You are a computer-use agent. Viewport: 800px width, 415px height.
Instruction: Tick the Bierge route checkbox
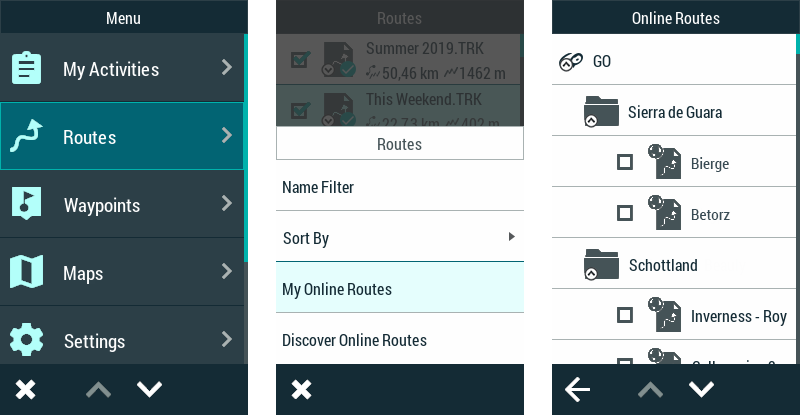[x=625, y=163]
